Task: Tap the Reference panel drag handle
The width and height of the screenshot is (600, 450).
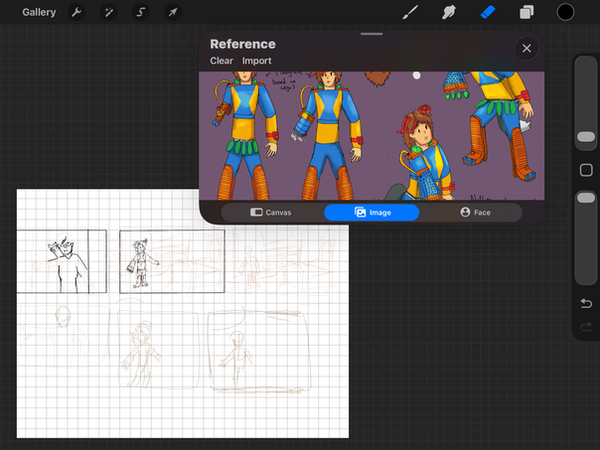Action: click(x=372, y=34)
